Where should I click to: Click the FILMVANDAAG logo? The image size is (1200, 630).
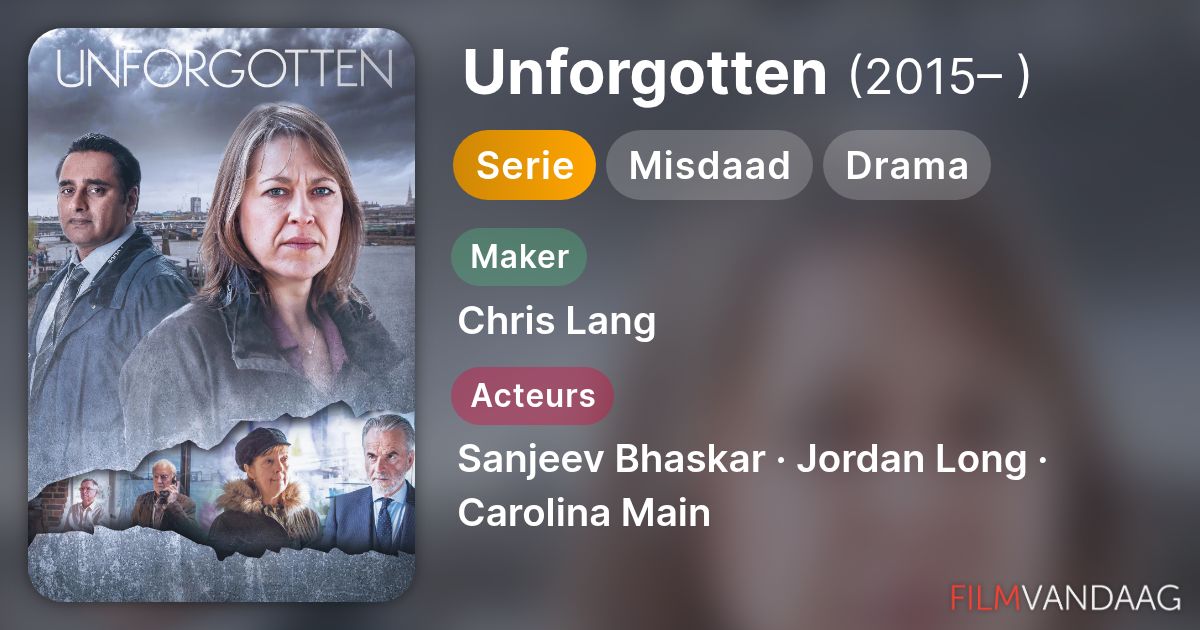coord(1065,596)
